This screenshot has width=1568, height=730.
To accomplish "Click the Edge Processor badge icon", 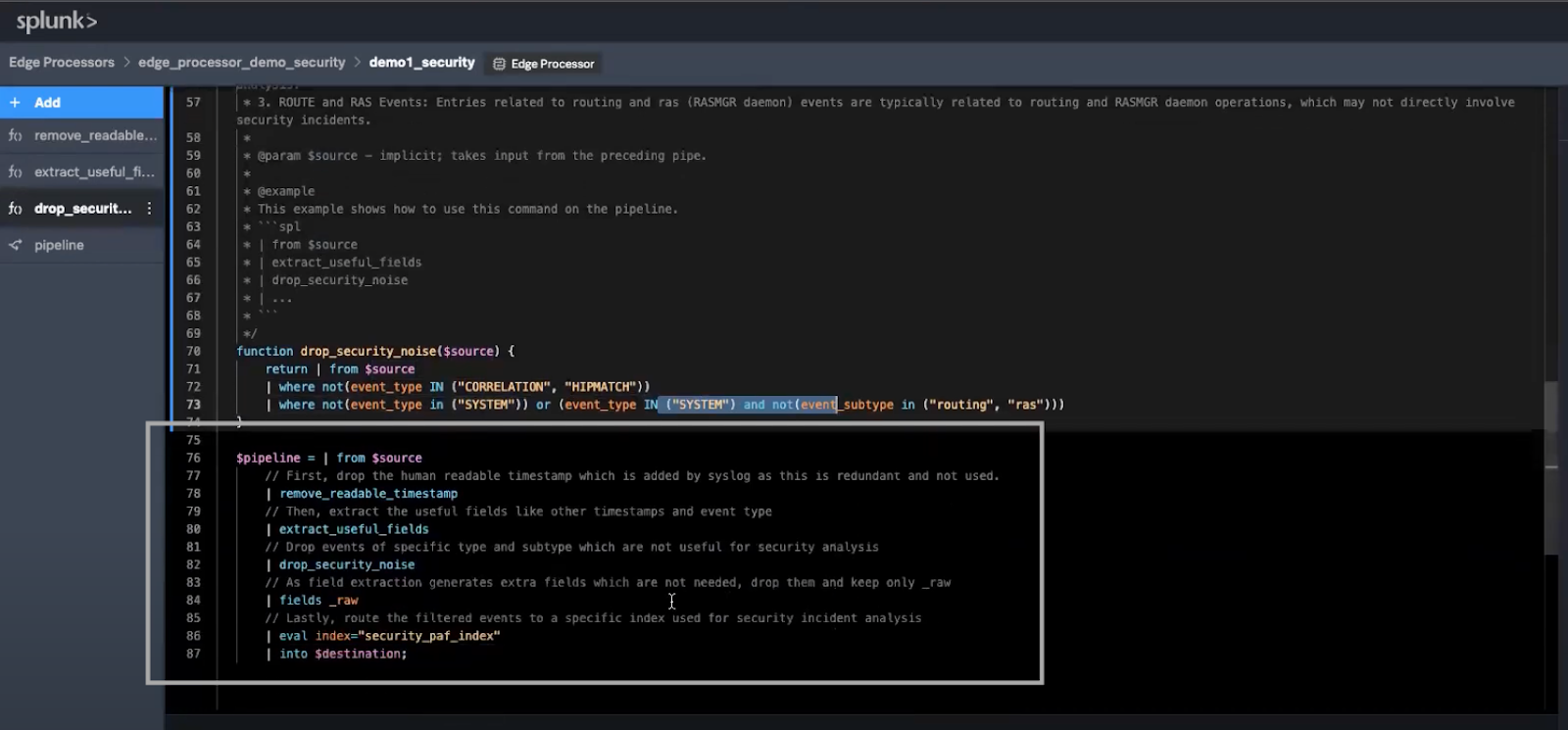I will pos(499,64).
